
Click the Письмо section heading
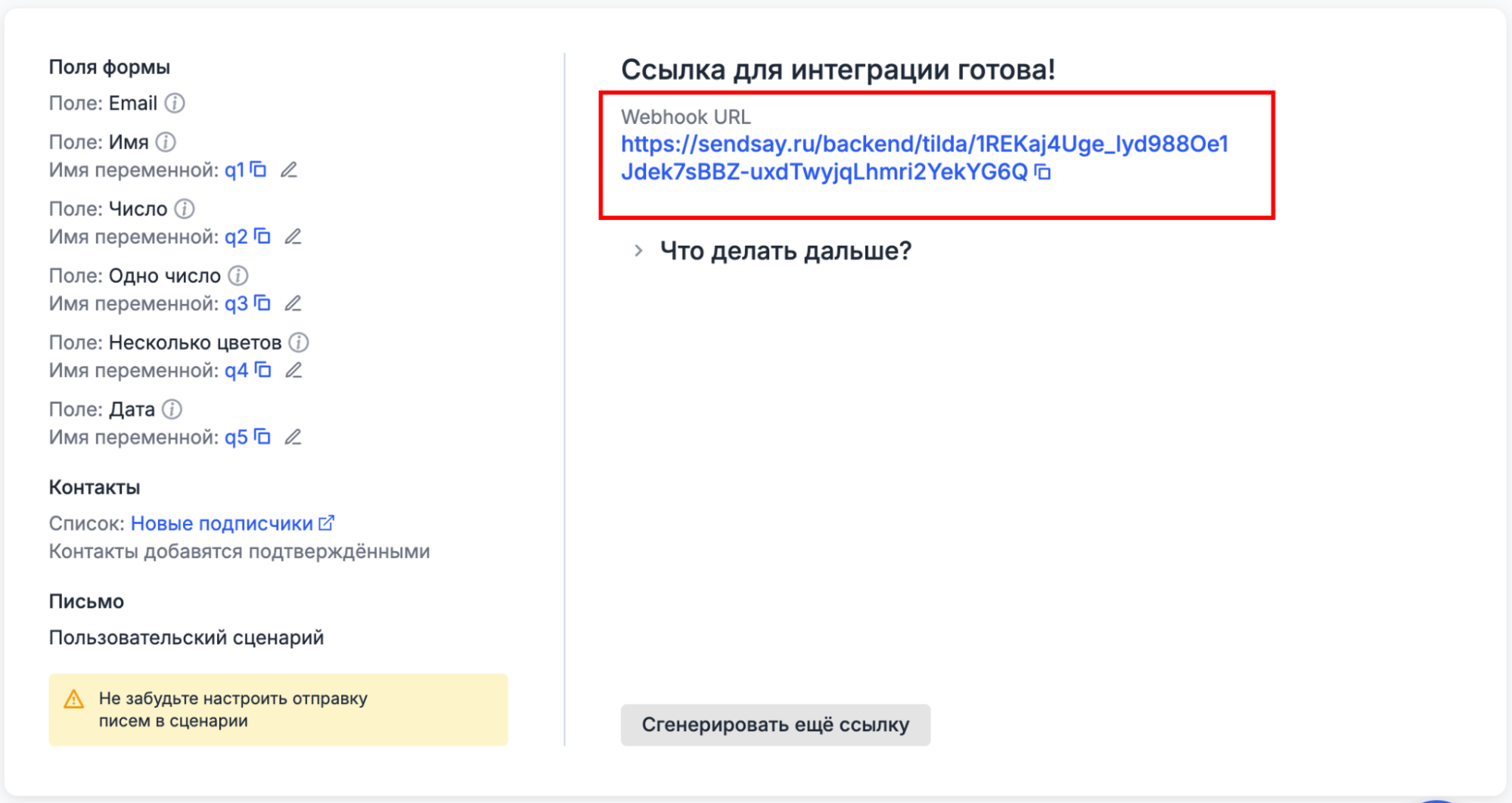tap(86, 601)
